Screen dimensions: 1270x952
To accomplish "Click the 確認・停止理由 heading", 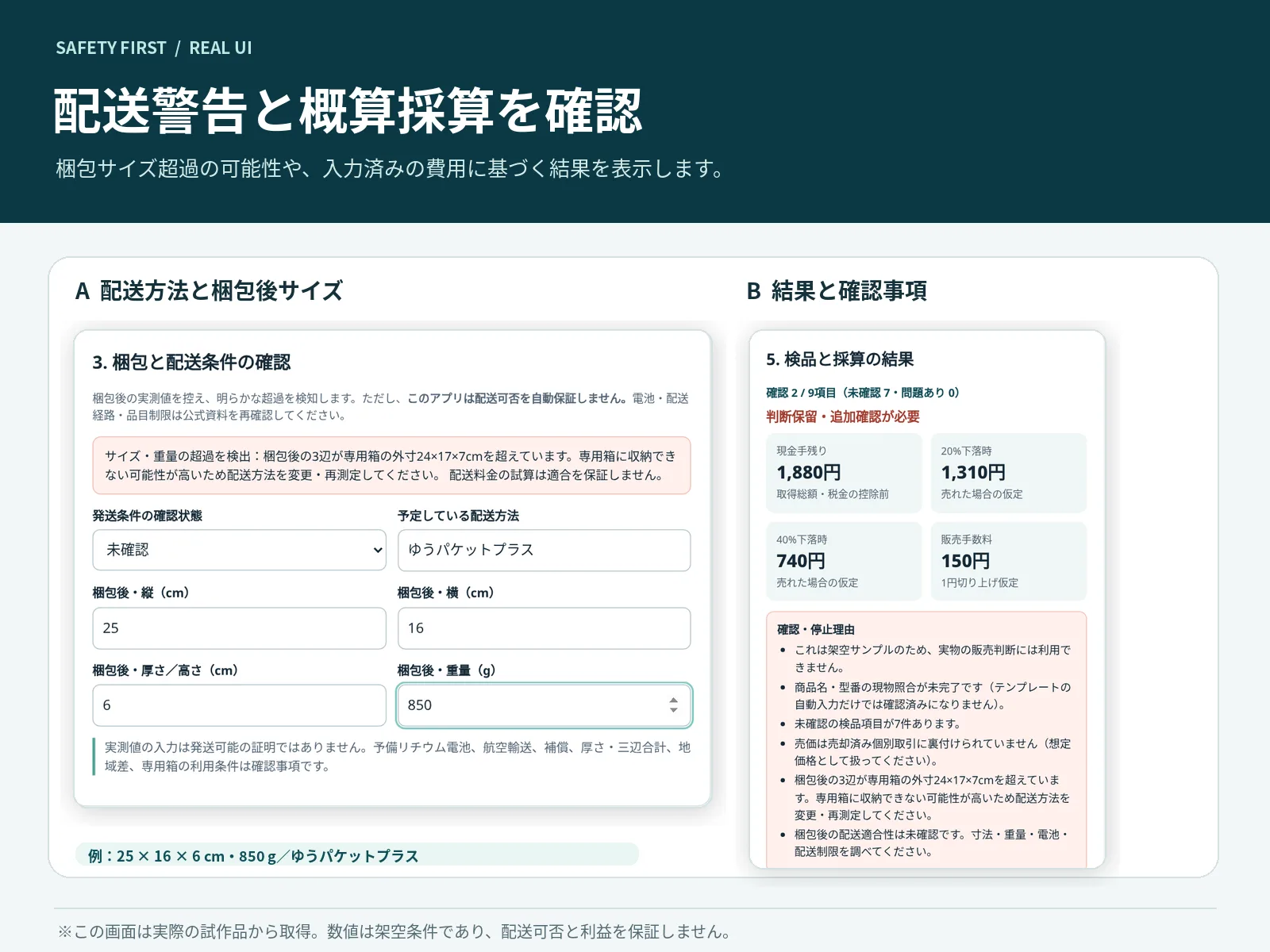I will point(816,630).
